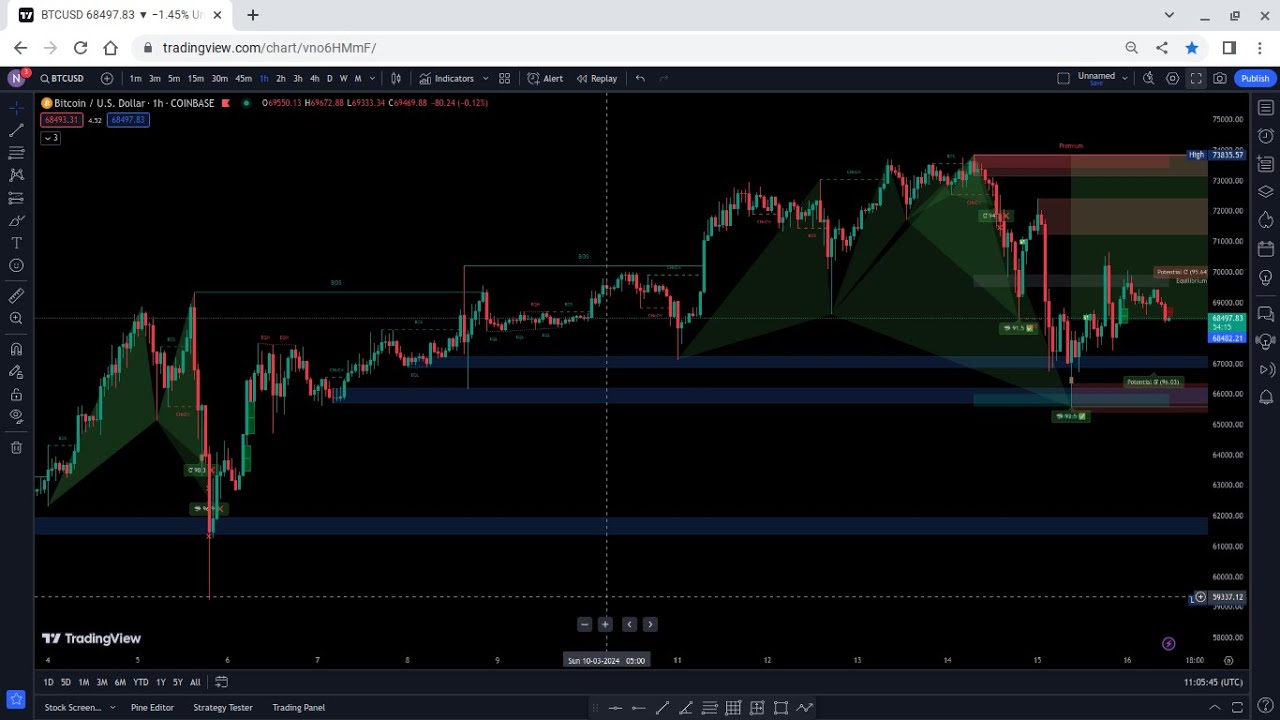Viewport: 1280px width, 720px height.
Task: Select the ruler measure tool
Action: (16, 296)
